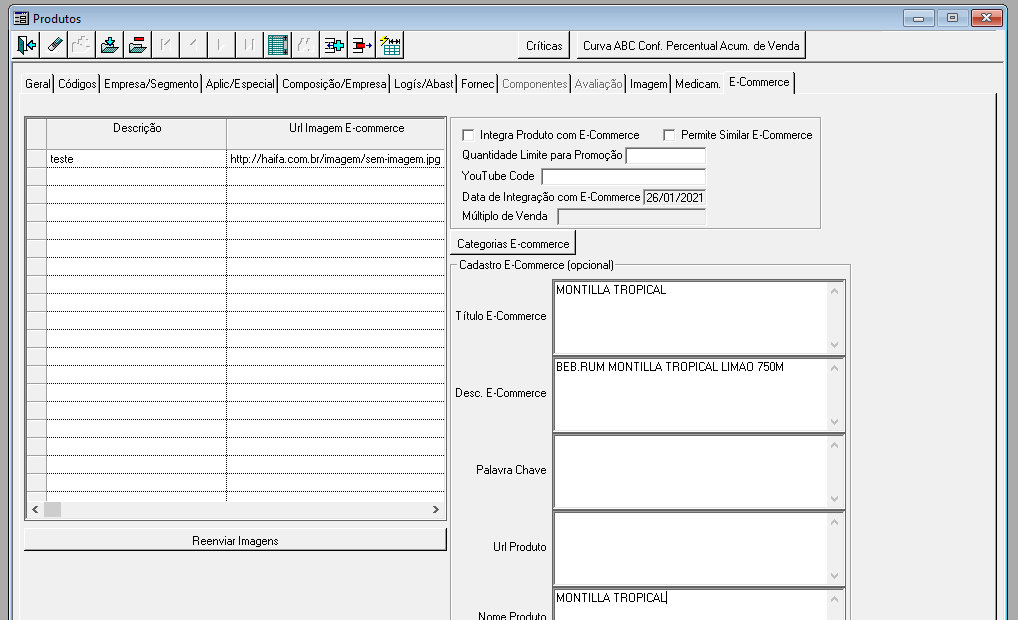Click the Url Imagem E-commerce column header

click(336, 133)
